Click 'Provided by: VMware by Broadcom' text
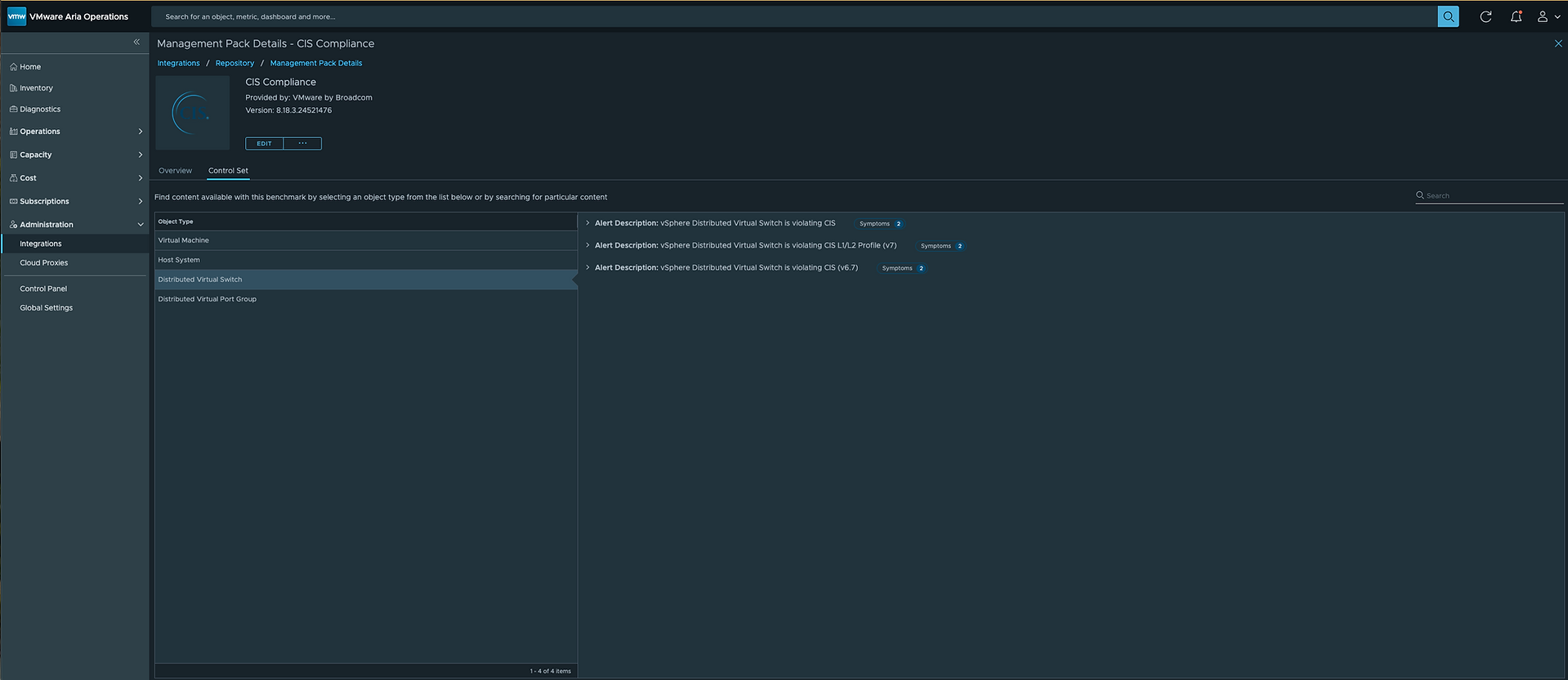The width and height of the screenshot is (1568, 680). pyautogui.click(x=309, y=97)
